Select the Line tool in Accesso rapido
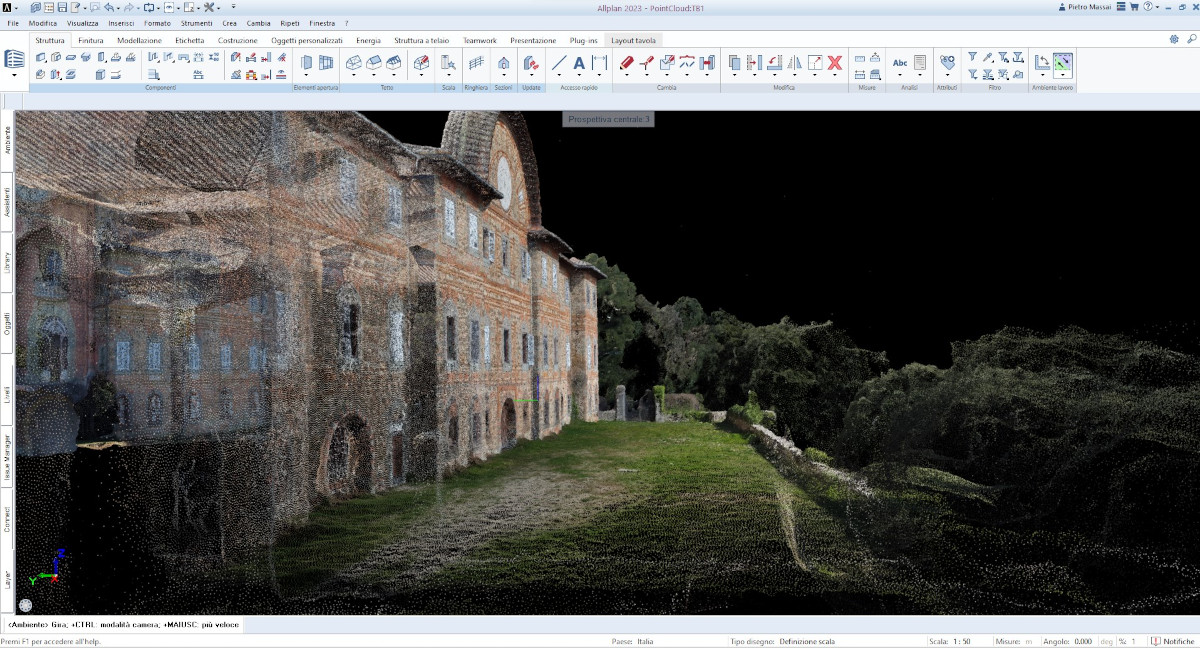The height and width of the screenshot is (648, 1200). (x=559, y=63)
